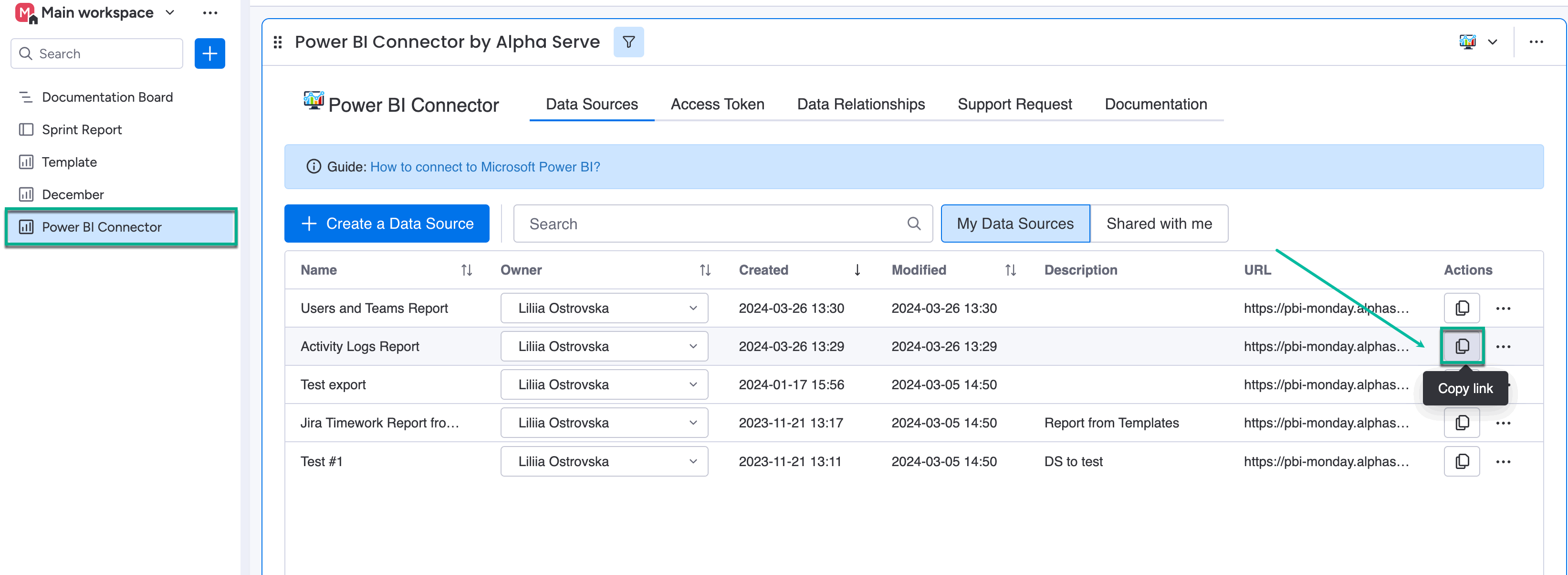The width and height of the screenshot is (1568, 575).
Task: Open the filter icon next to the board title
Action: click(629, 42)
